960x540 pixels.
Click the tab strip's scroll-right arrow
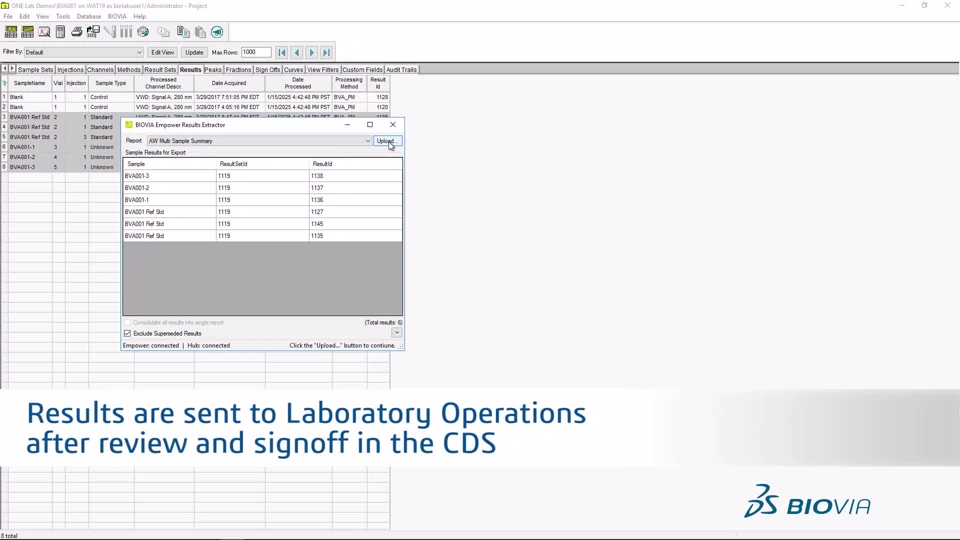click(12, 69)
